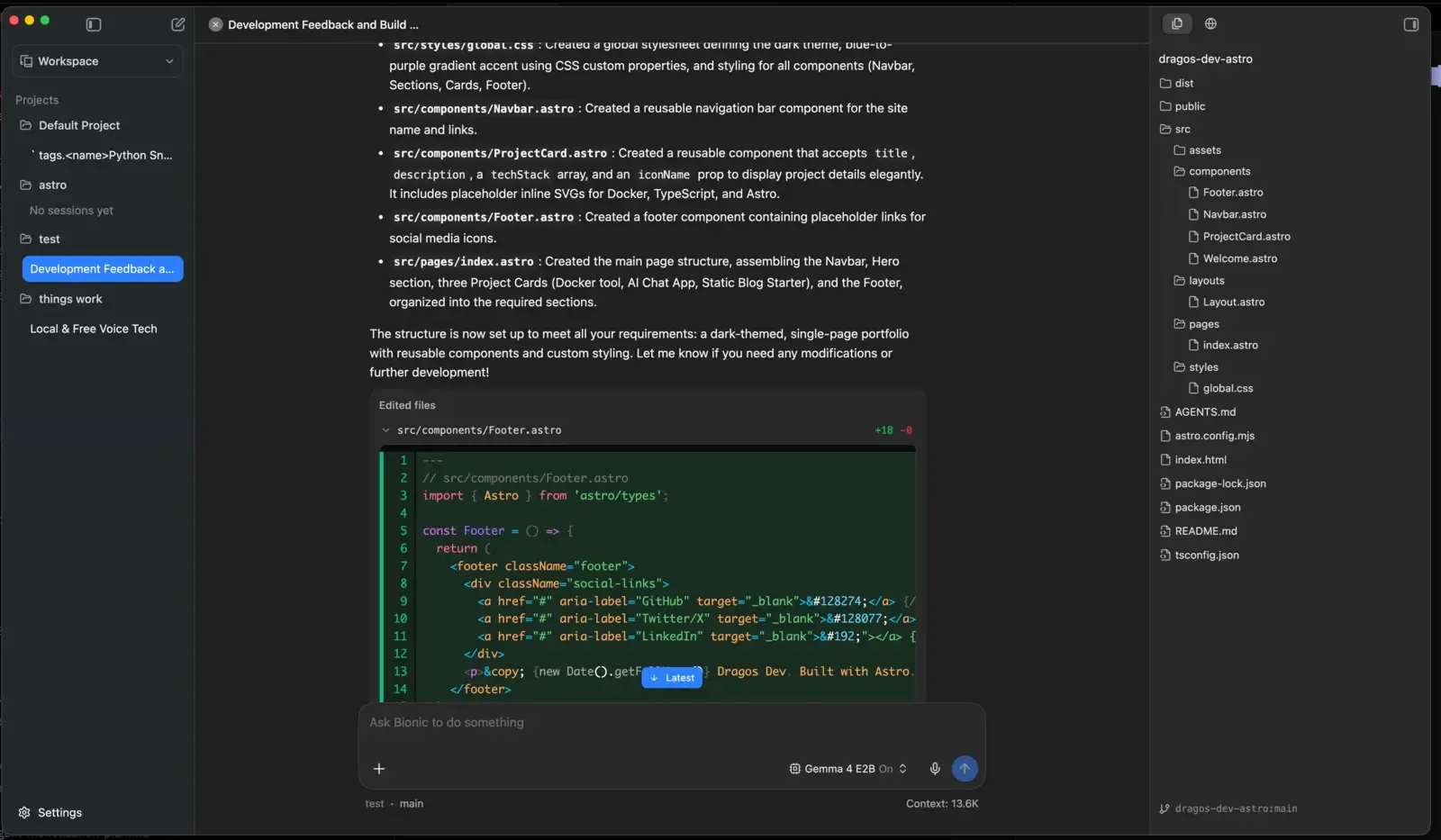Open the Gemma 4 E2B model selector
1441x840 pixels.
click(x=848, y=769)
